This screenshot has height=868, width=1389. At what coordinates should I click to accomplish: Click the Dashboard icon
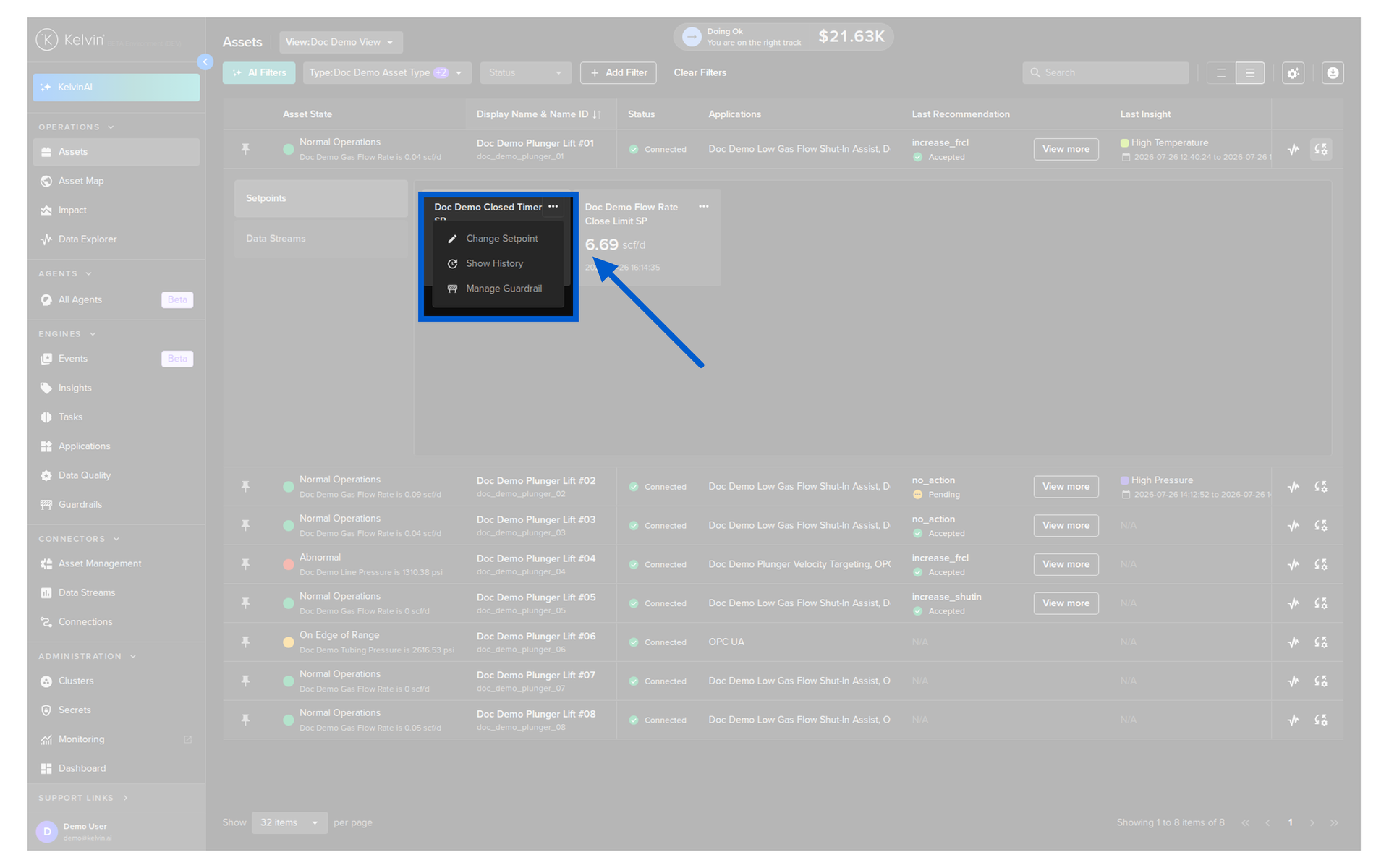pyautogui.click(x=46, y=768)
